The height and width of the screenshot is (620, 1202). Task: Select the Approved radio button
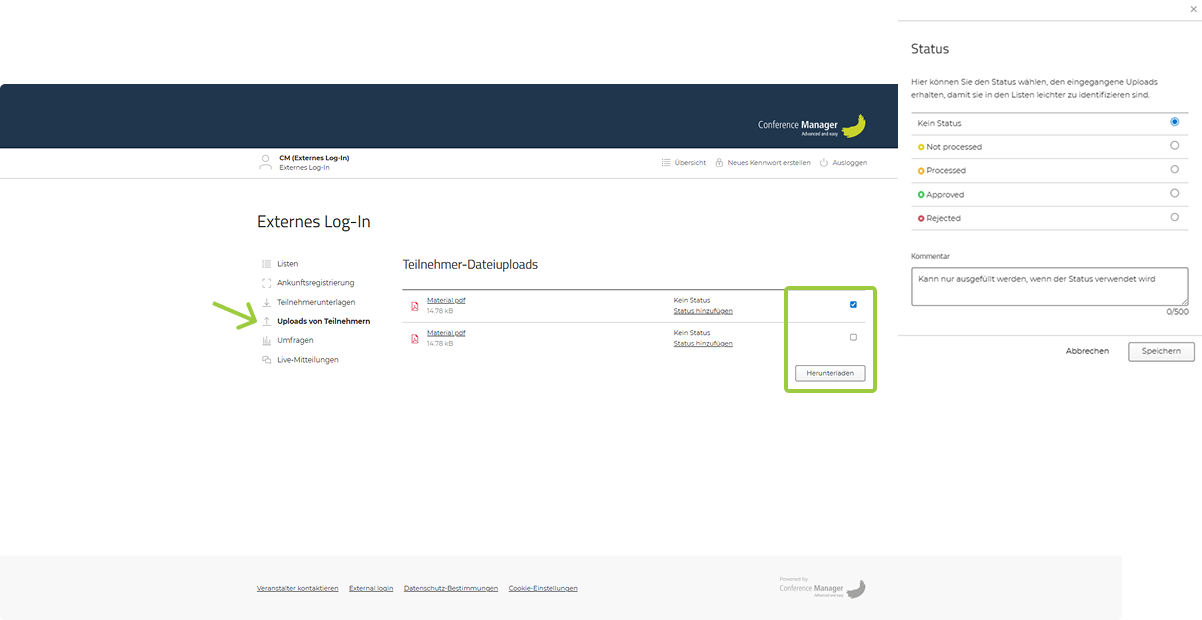coord(1174,193)
